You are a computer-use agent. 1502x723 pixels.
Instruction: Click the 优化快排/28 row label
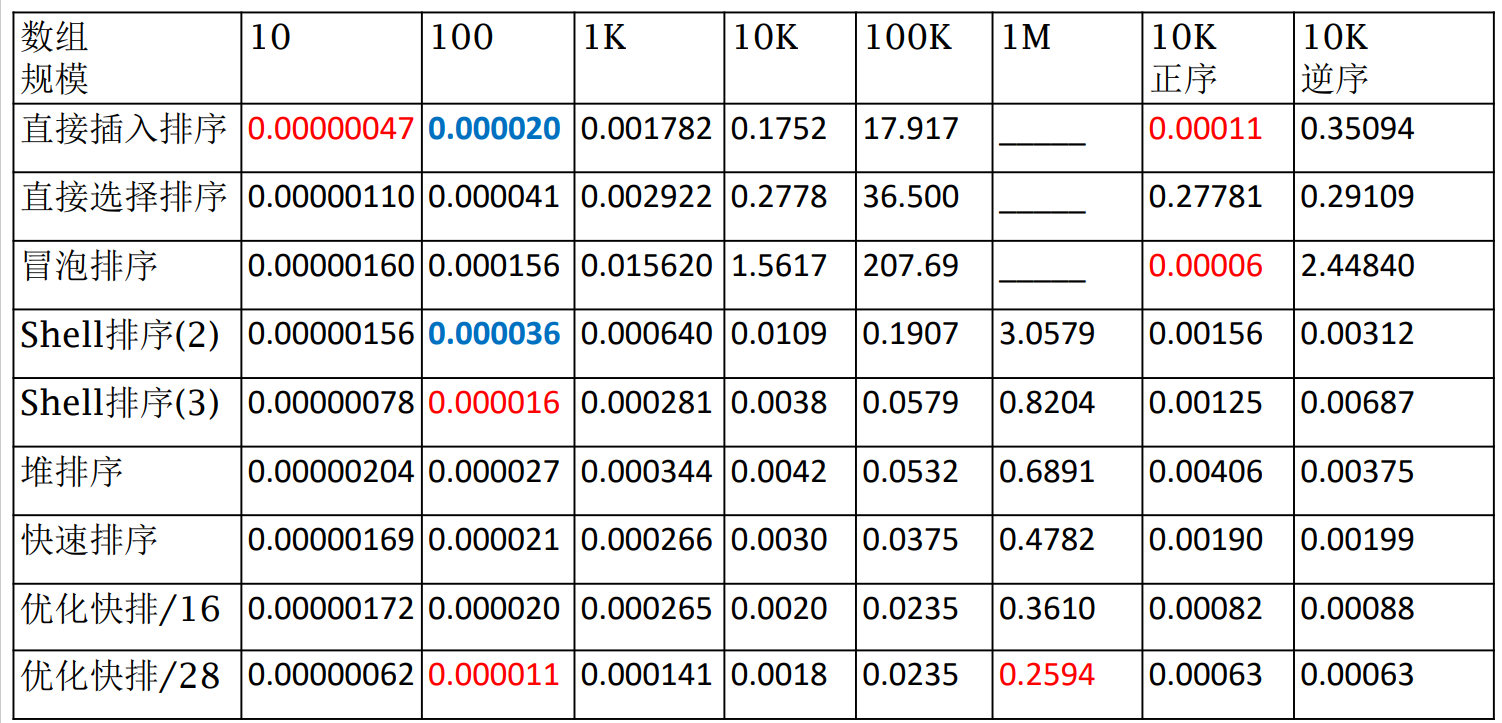coord(121,676)
